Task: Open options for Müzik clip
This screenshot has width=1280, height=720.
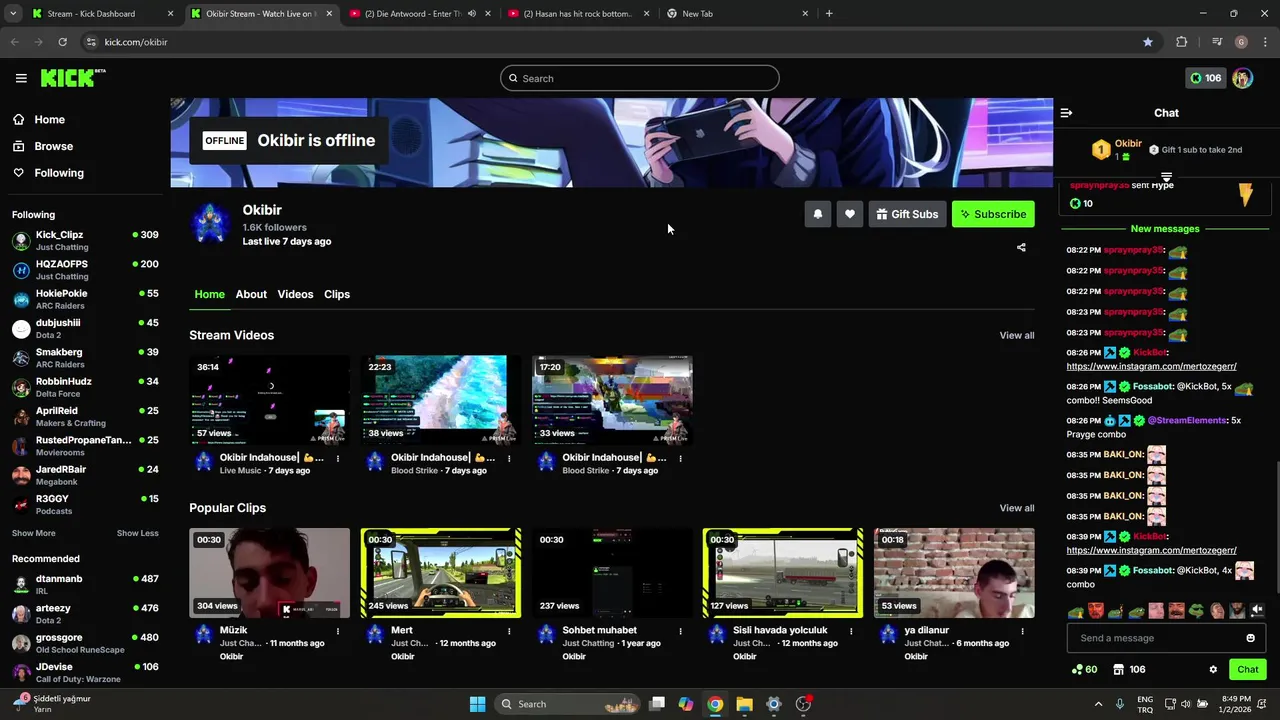Action: coord(338,632)
